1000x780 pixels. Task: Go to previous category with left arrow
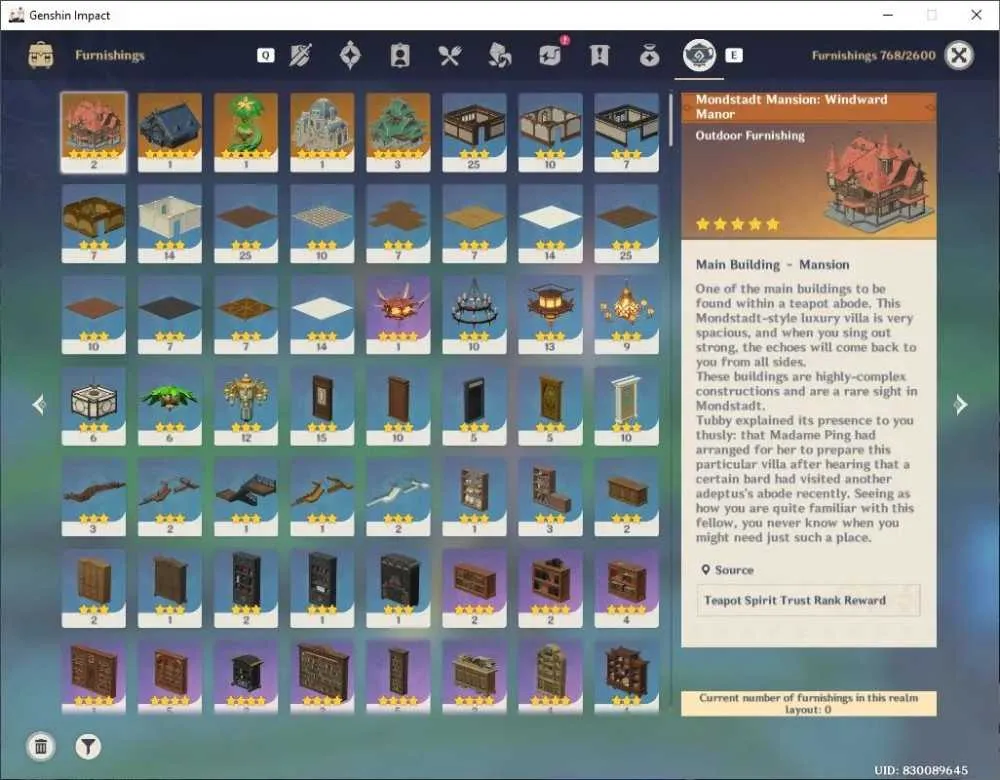tap(39, 404)
